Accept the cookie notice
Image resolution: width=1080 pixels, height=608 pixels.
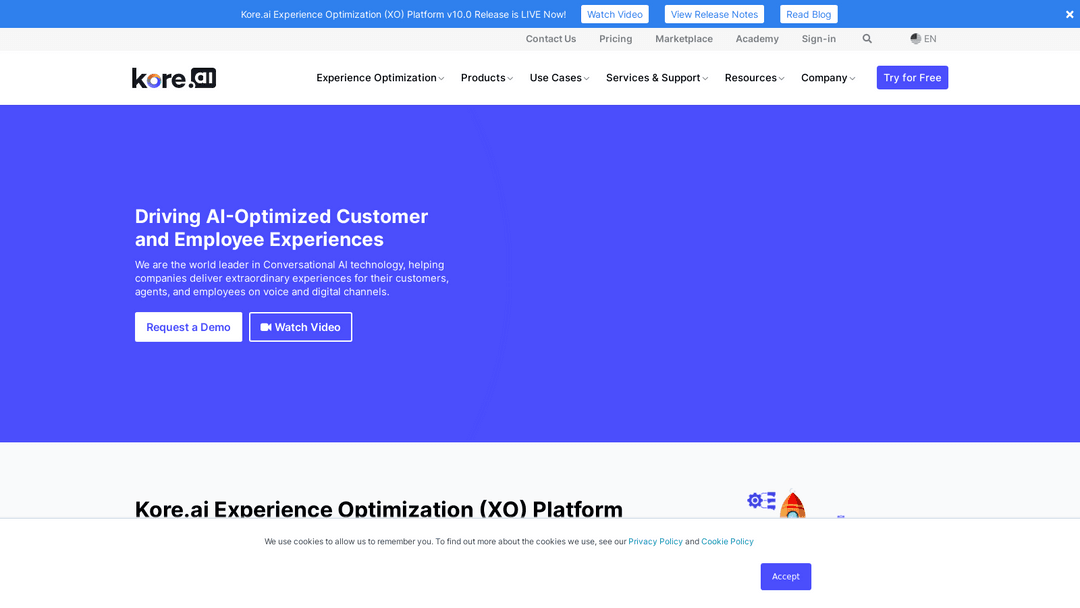coord(786,576)
